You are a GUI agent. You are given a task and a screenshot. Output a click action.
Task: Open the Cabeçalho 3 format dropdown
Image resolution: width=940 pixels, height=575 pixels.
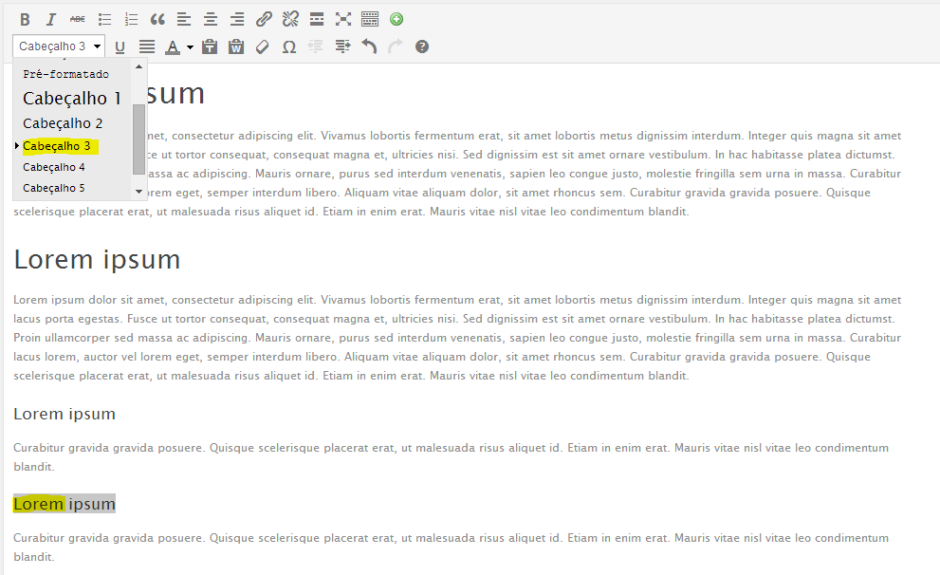pyautogui.click(x=59, y=46)
